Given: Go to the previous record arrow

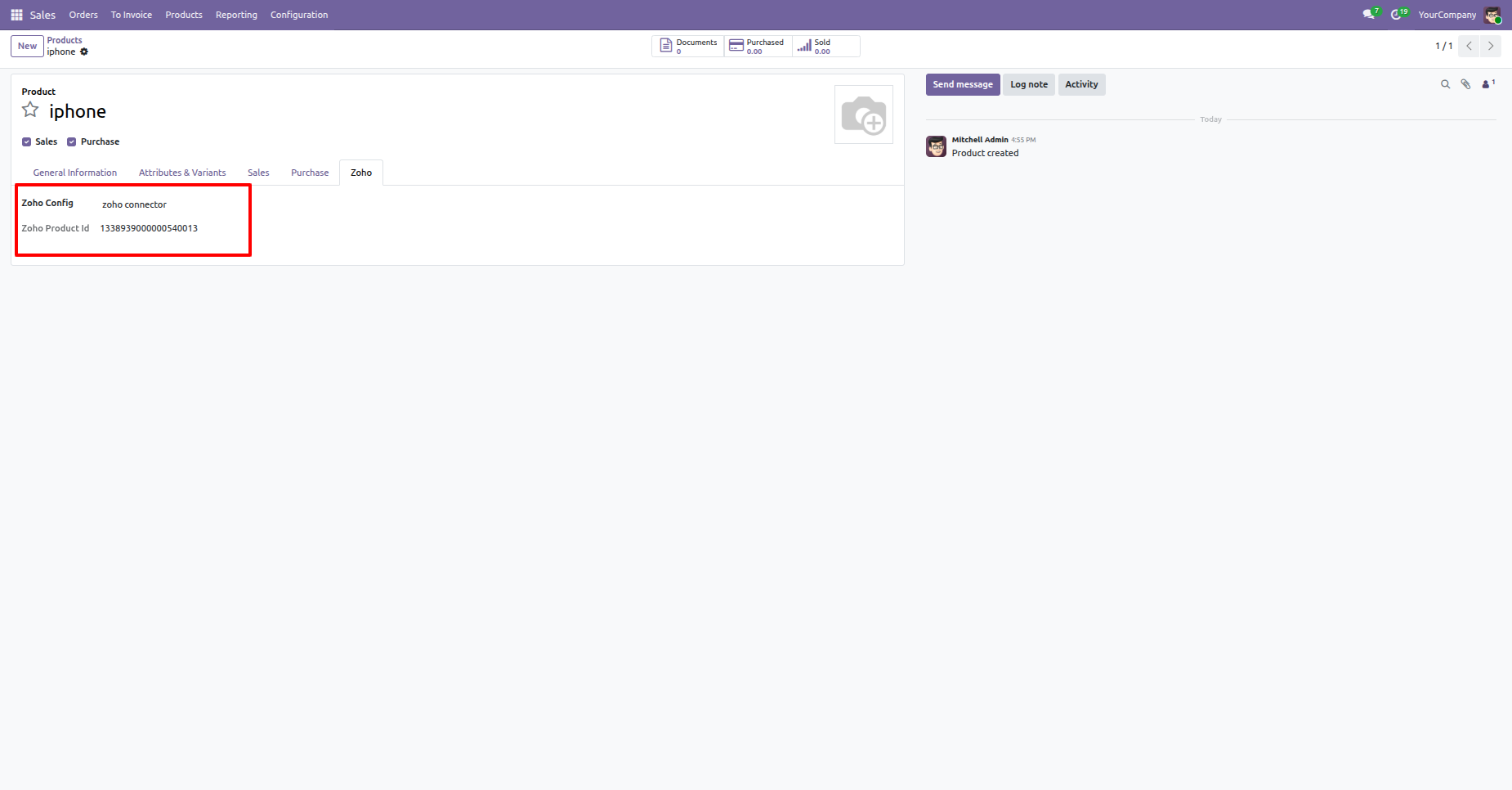Looking at the screenshot, I should point(1469,46).
